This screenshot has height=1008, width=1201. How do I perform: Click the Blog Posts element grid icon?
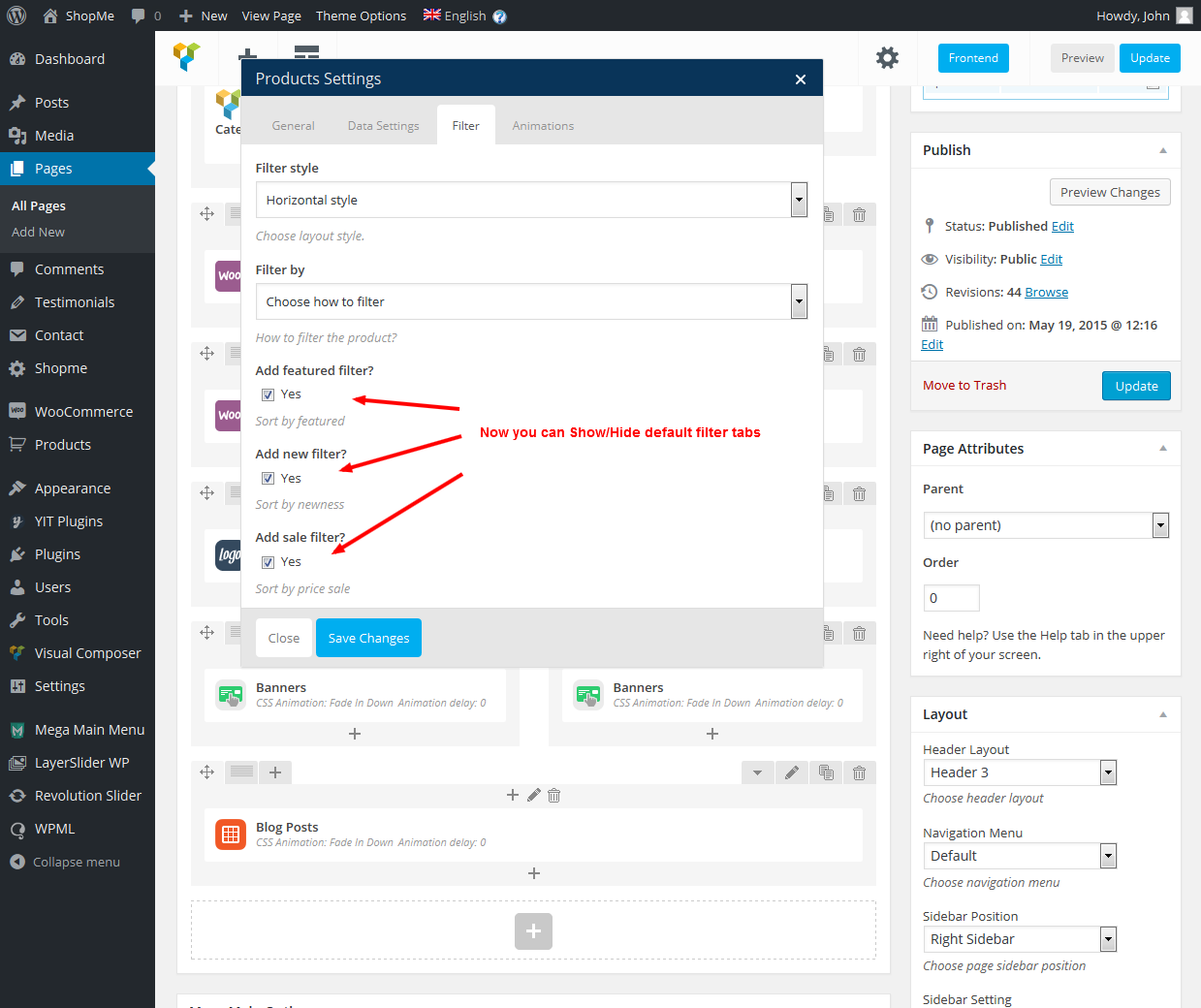point(231,834)
